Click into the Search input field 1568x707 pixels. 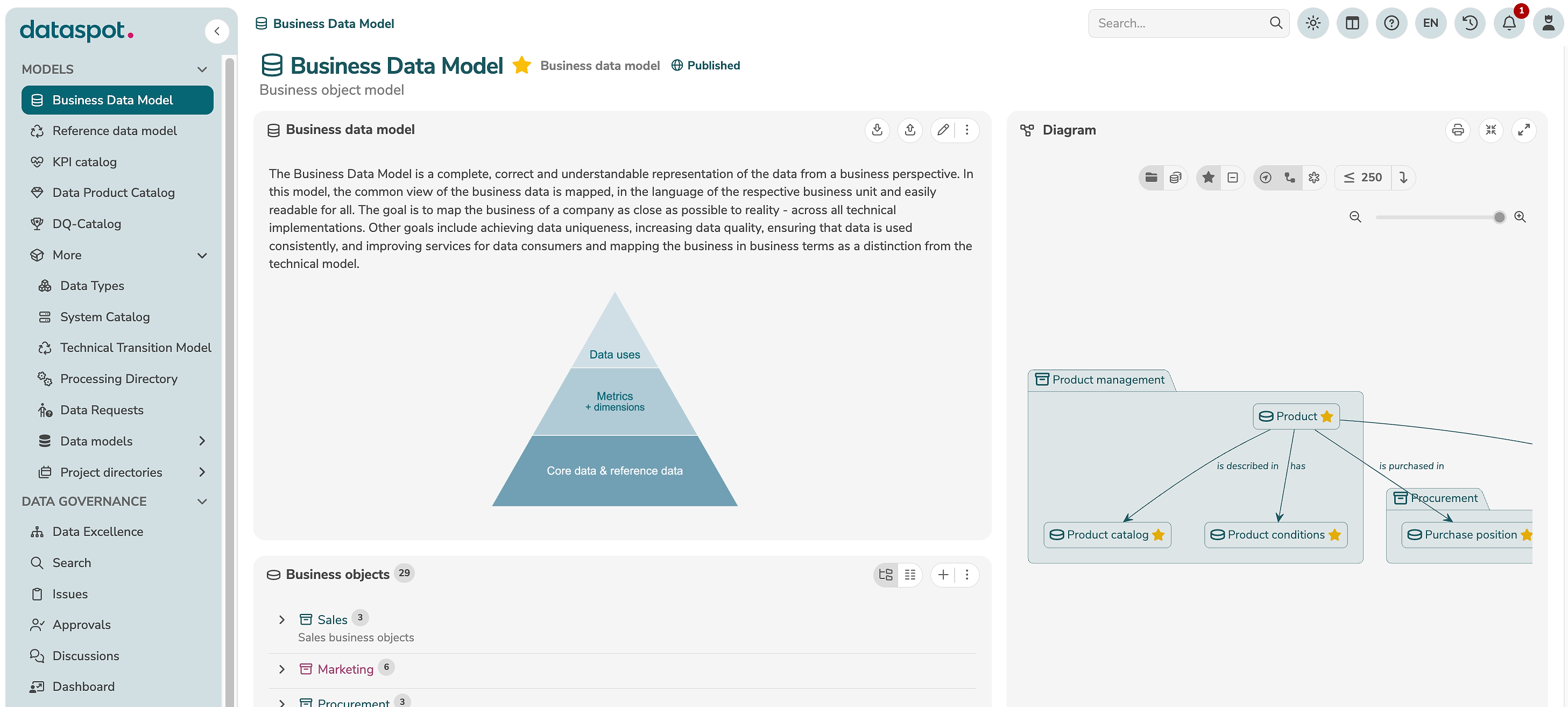(x=1178, y=24)
